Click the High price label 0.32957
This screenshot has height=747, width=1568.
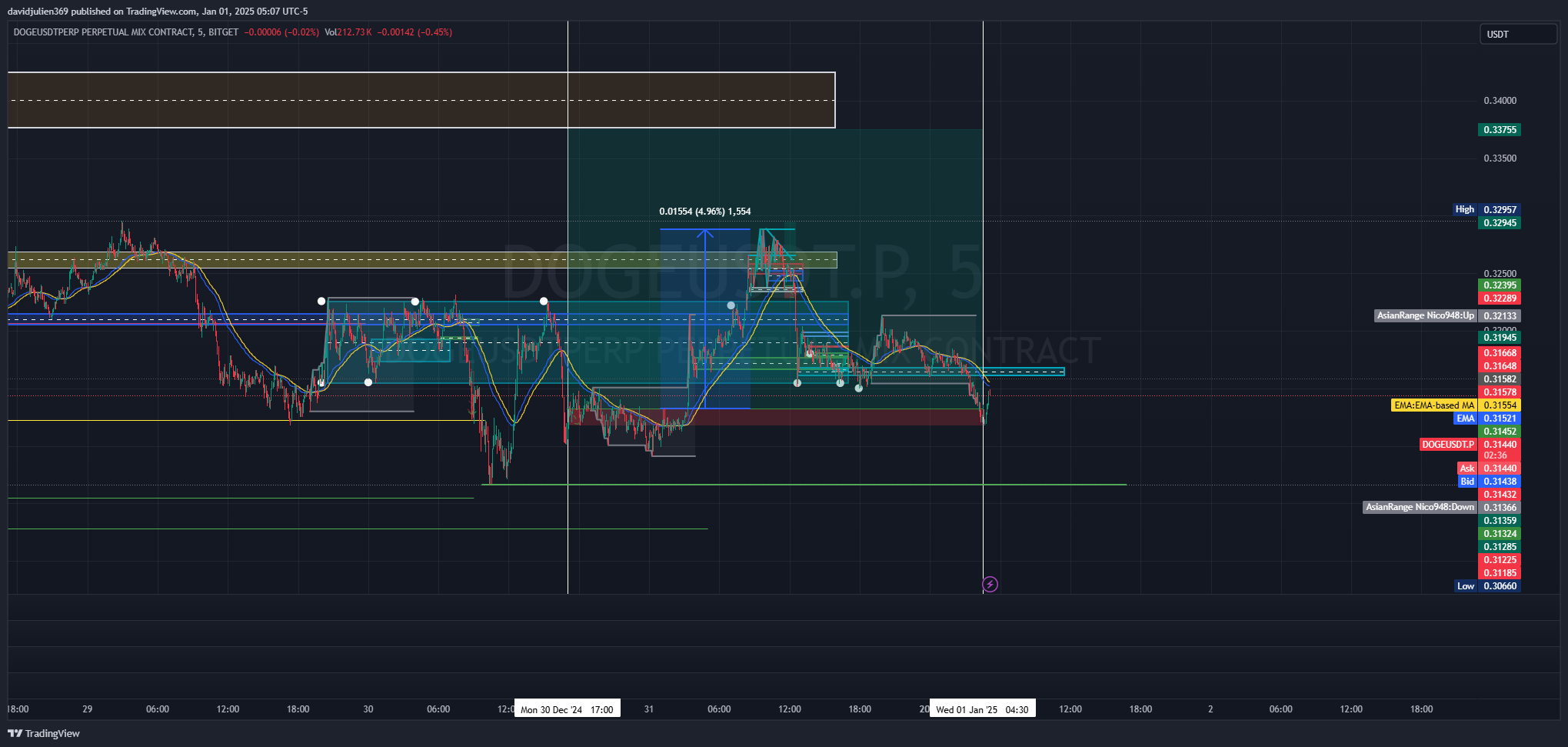click(x=1486, y=209)
